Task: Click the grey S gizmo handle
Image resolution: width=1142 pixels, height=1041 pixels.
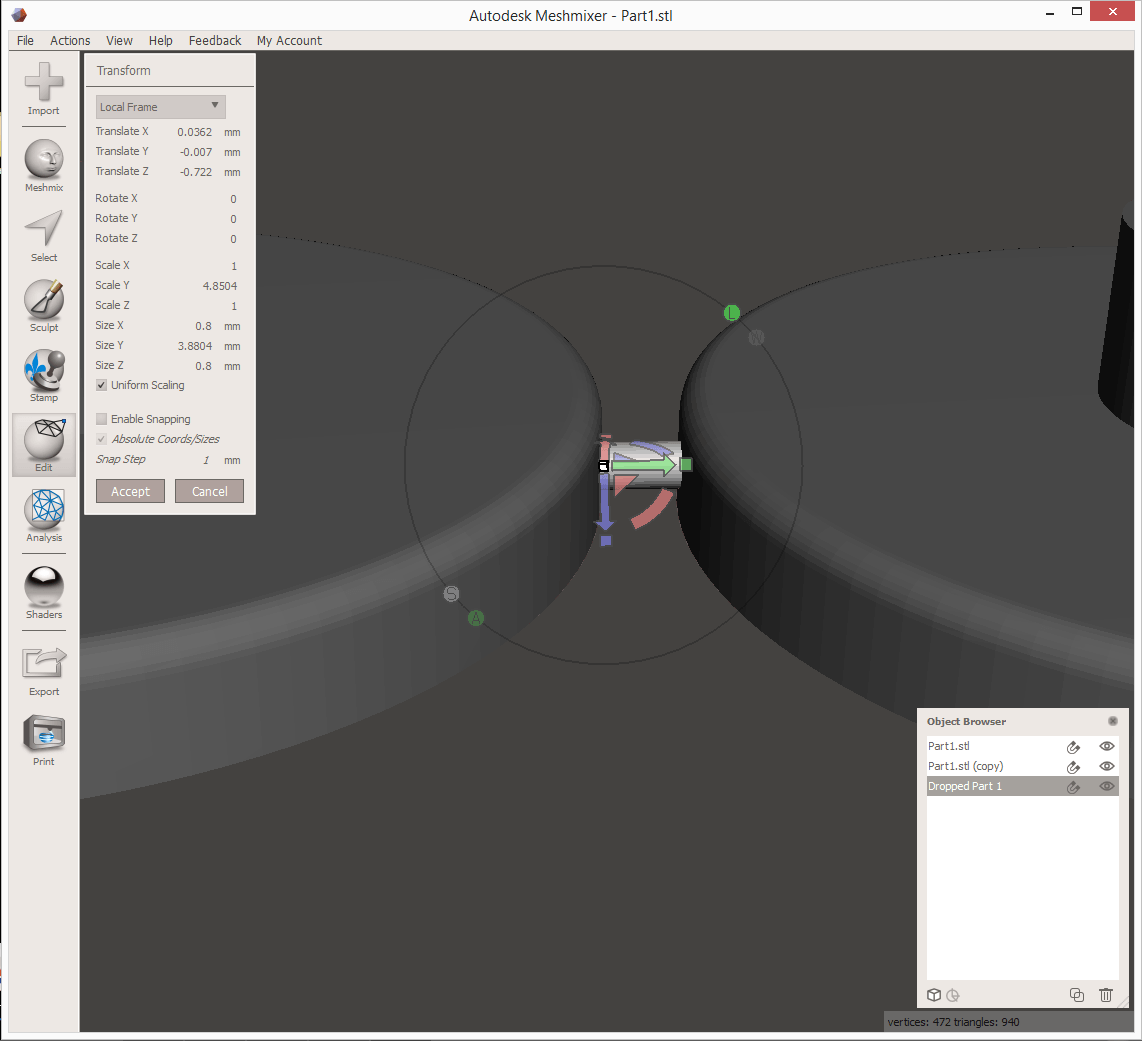Action: point(452,594)
